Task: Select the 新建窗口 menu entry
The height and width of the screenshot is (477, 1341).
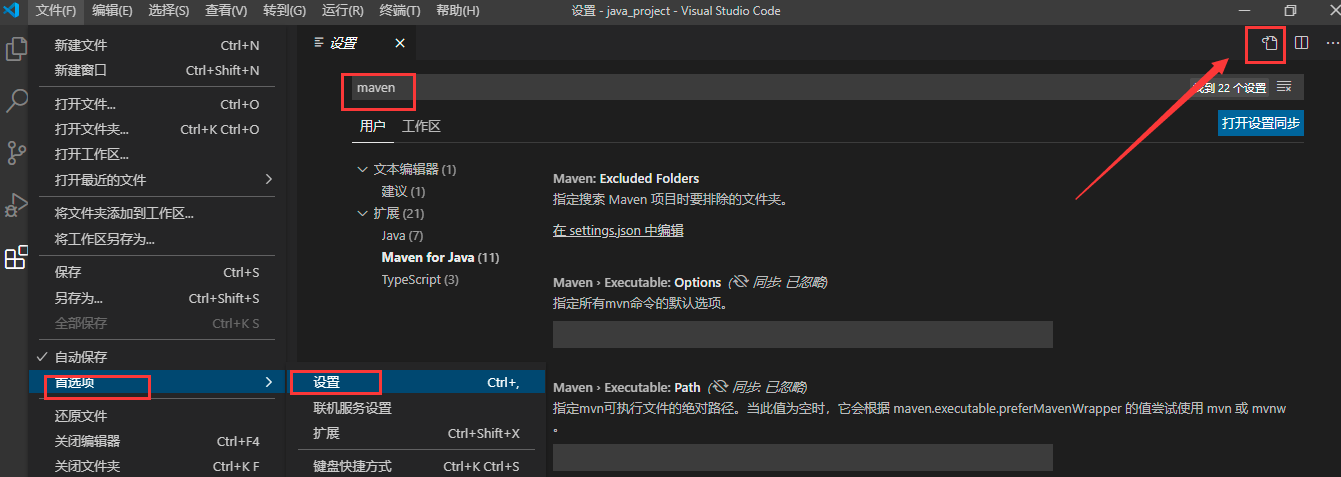Action: pyautogui.click(x=157, y=70)
